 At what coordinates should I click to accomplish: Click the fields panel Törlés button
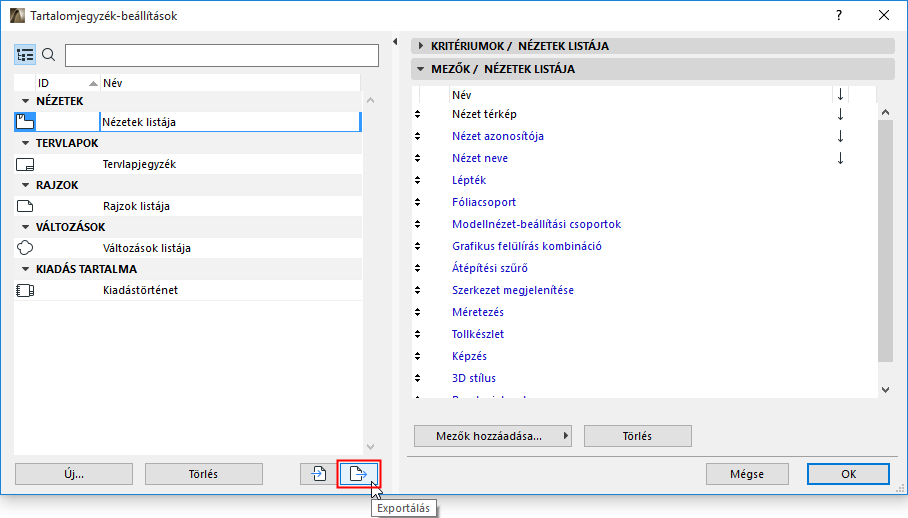point(638,436)
